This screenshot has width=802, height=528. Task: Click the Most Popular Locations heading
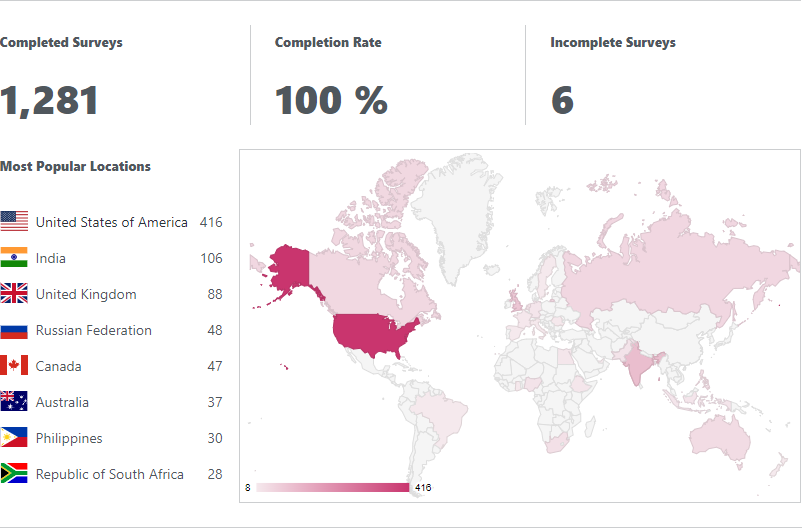(x=76, y=166)
